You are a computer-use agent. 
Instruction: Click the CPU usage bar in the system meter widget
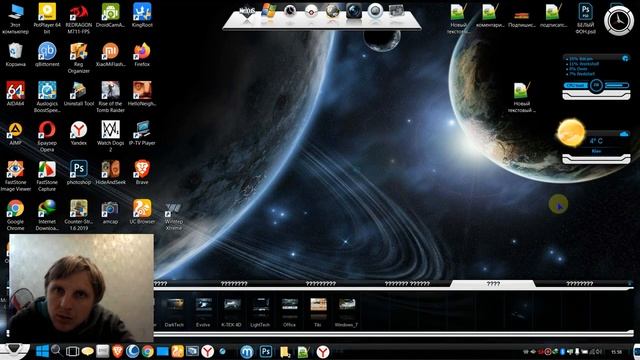coord(575,85)
